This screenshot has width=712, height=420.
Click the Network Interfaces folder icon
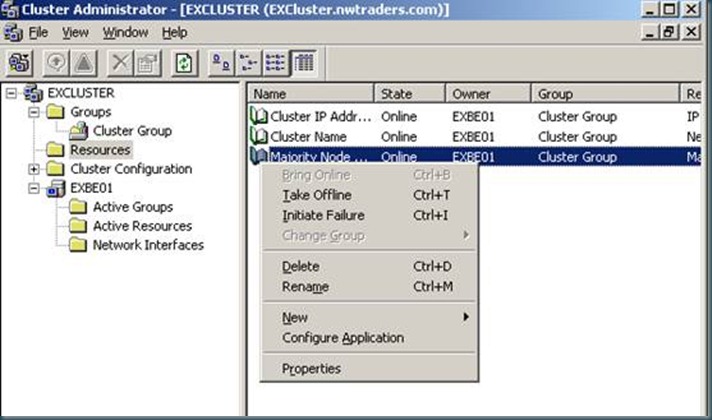click(78, 245)
